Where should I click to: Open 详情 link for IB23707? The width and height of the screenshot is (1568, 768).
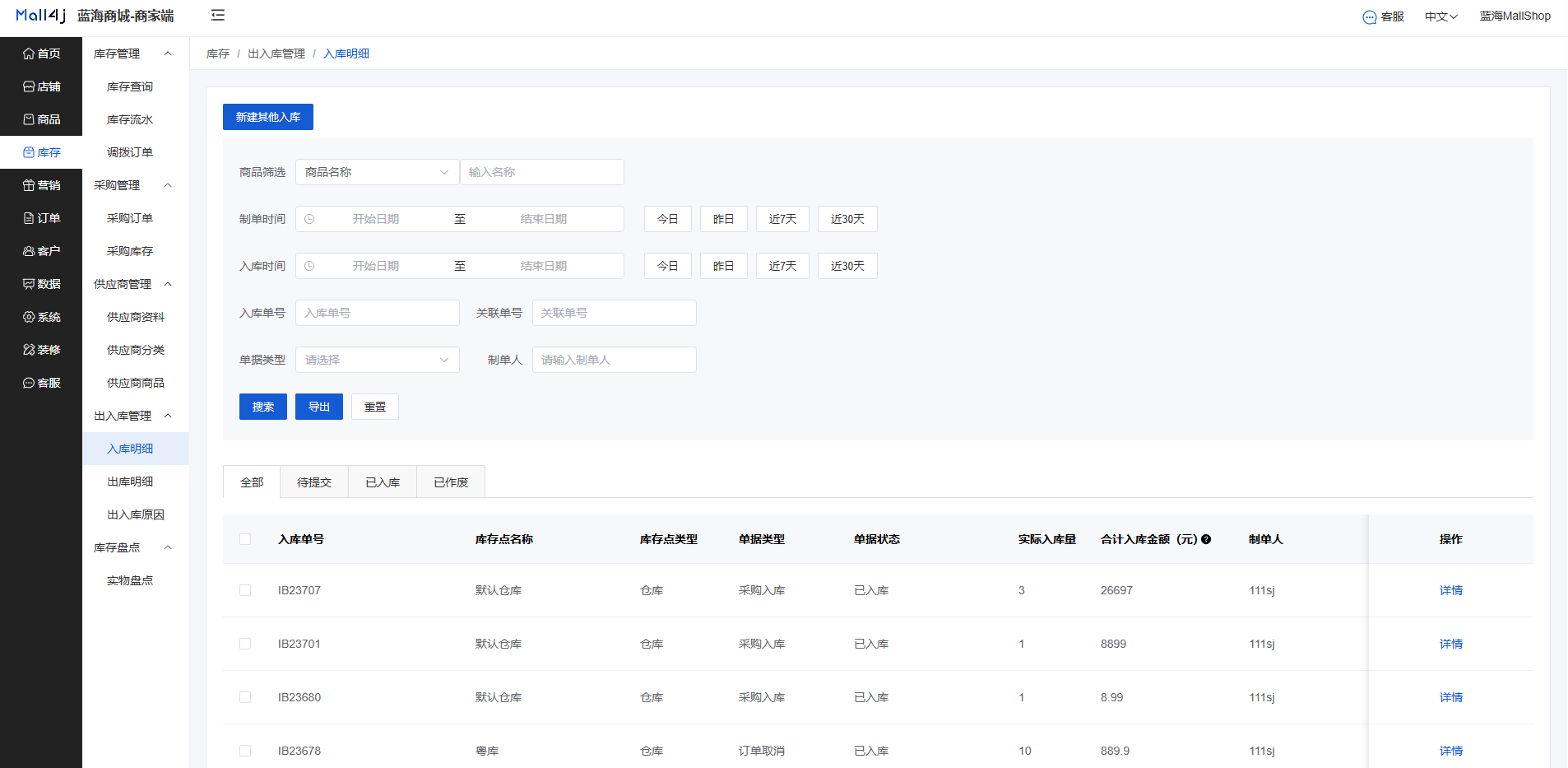pos(1451,590)
